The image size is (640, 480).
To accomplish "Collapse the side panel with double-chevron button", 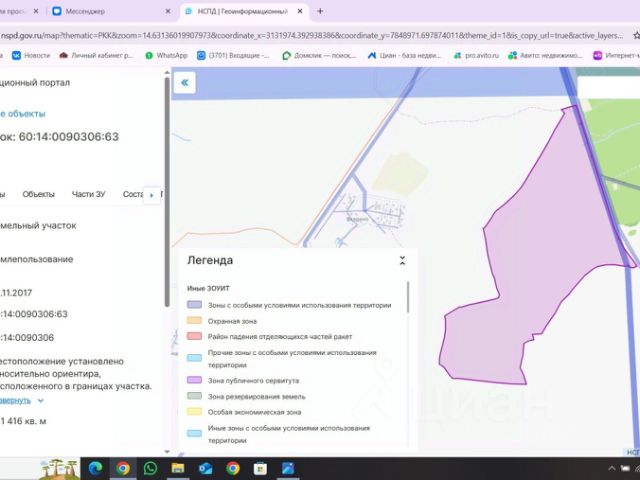I will tap(184, 82).
